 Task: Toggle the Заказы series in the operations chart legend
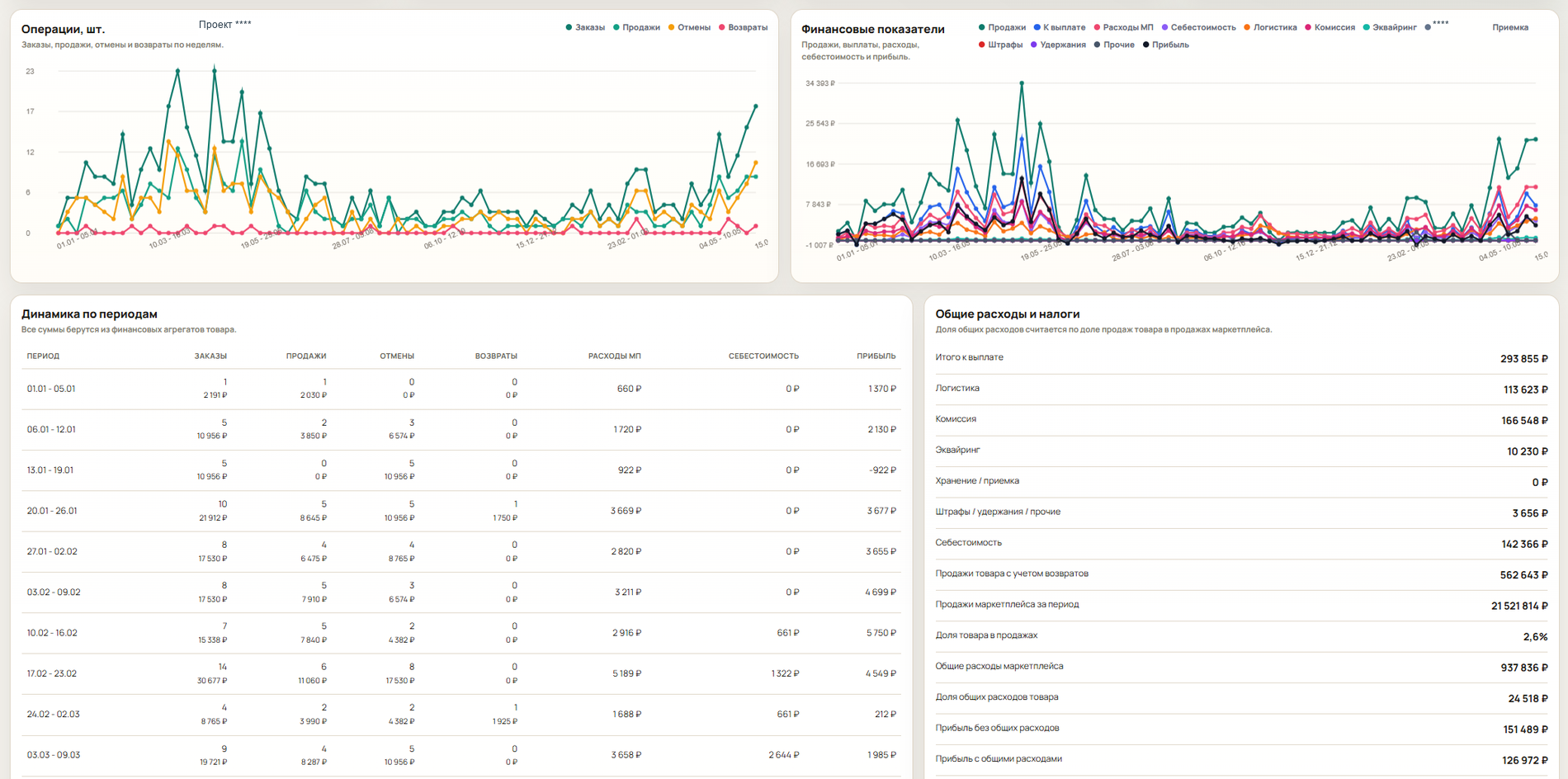[x=585, y=27]
